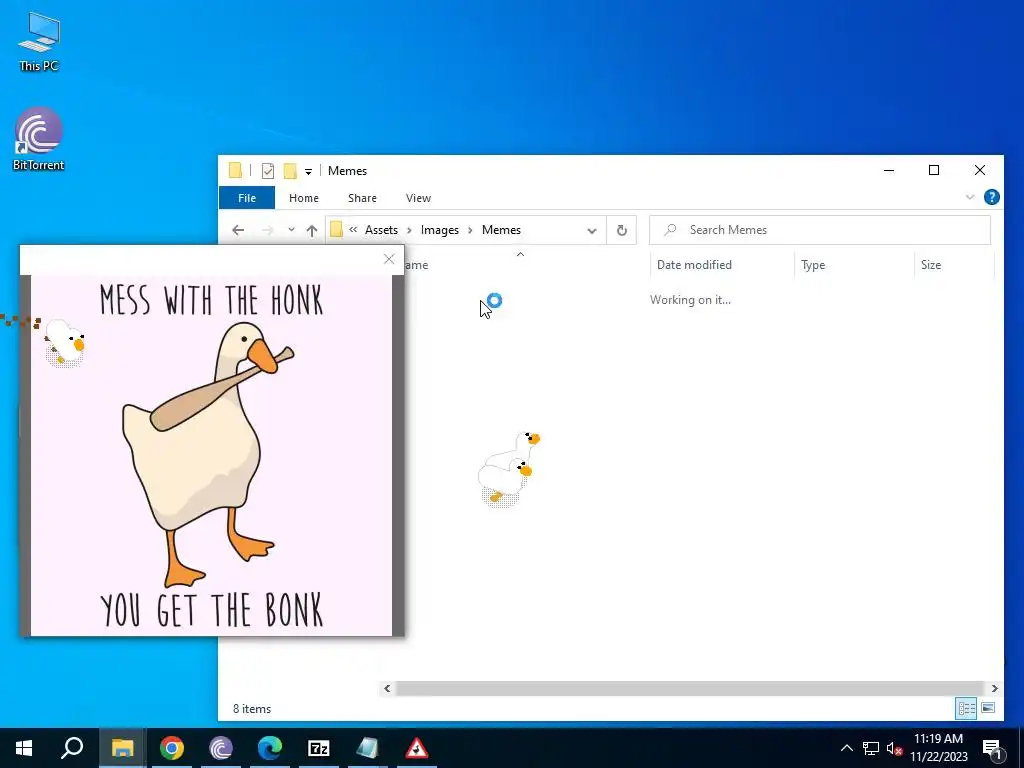Screen dimensions: 1024x768
Task: Open the File ribbon tab
Action: coord(247,198)
